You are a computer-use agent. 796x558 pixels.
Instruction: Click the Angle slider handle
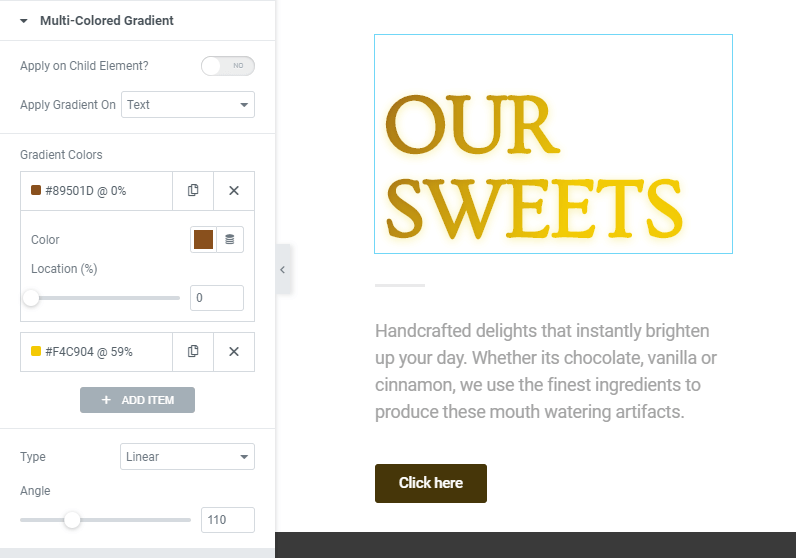tap(72, 520)
